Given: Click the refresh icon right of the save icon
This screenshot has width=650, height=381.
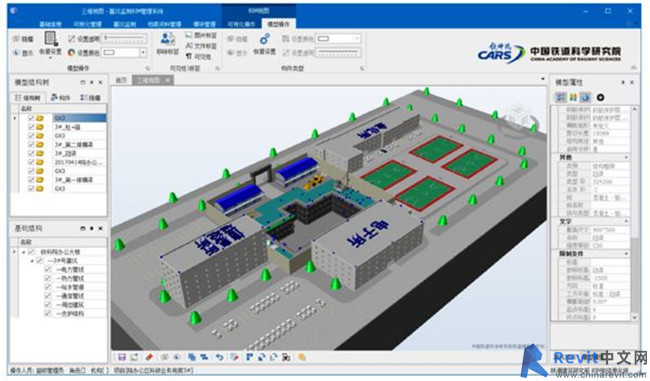Looking at the screenshot, I should [135, 357].
